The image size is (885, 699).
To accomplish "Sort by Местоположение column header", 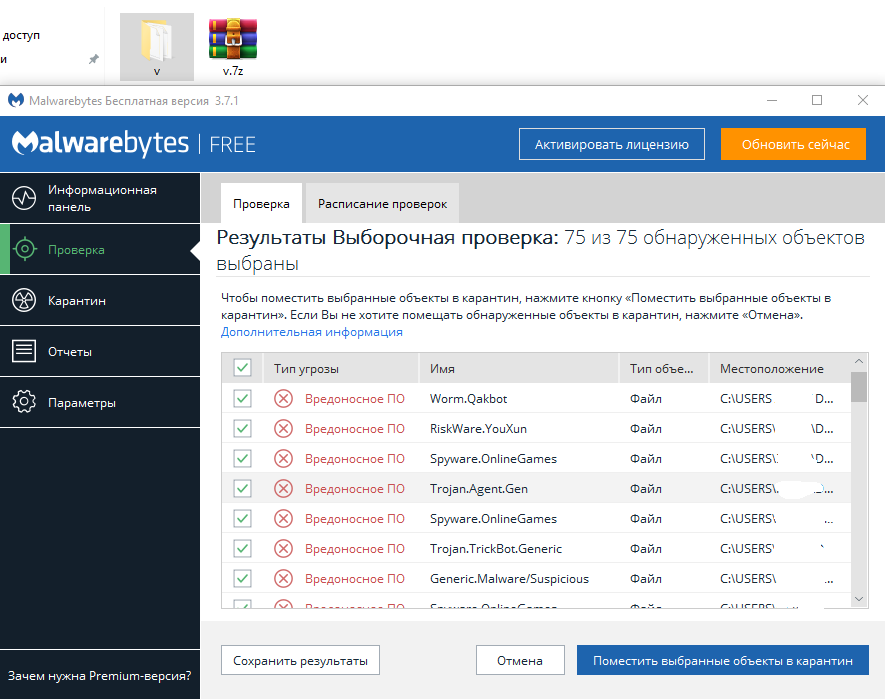I will [x=779, y=368].
